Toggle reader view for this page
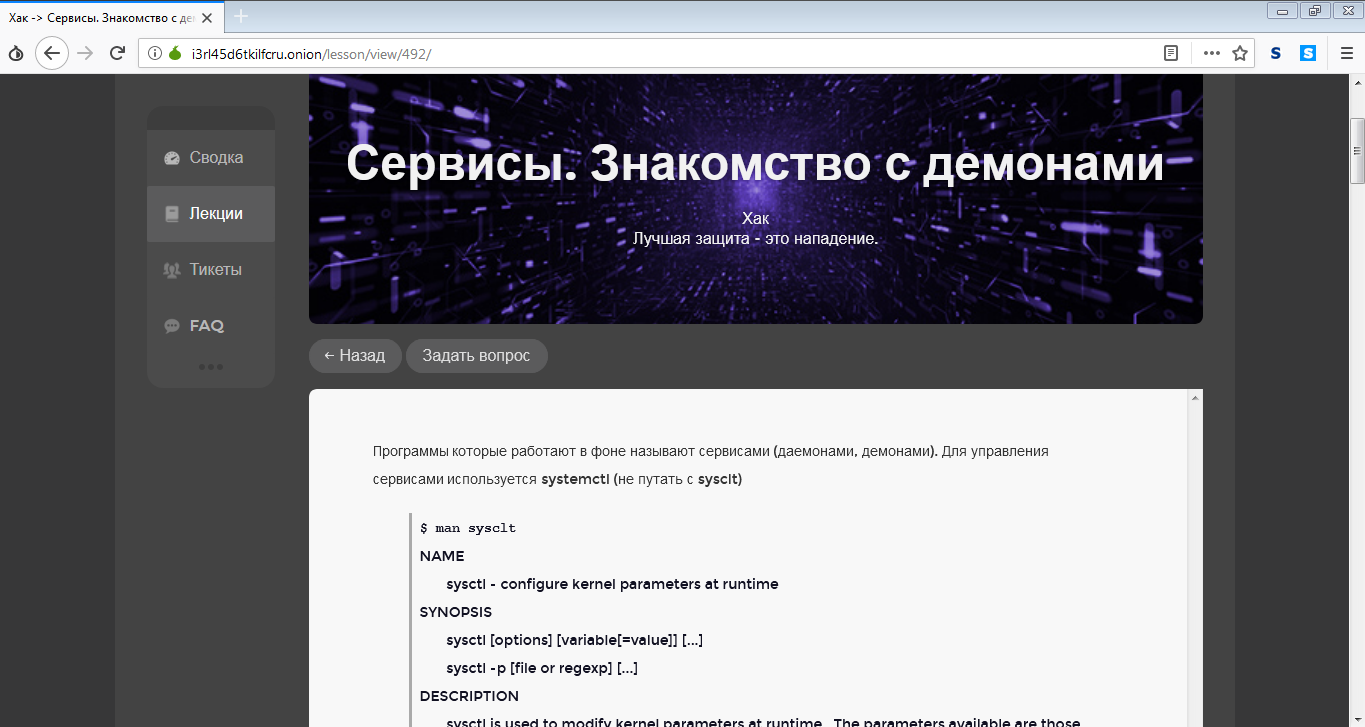Screen dimensions: 1365x727 point(1171,53)
